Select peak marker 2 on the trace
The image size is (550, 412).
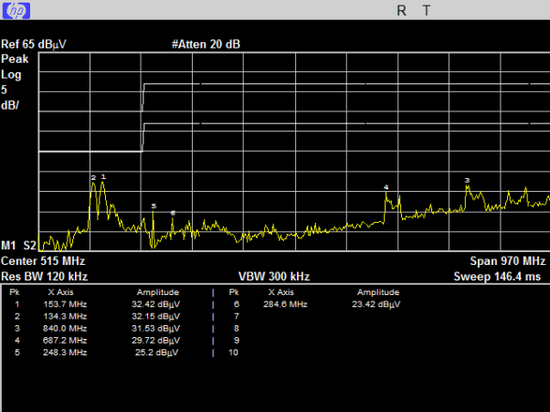pos(93,178)
